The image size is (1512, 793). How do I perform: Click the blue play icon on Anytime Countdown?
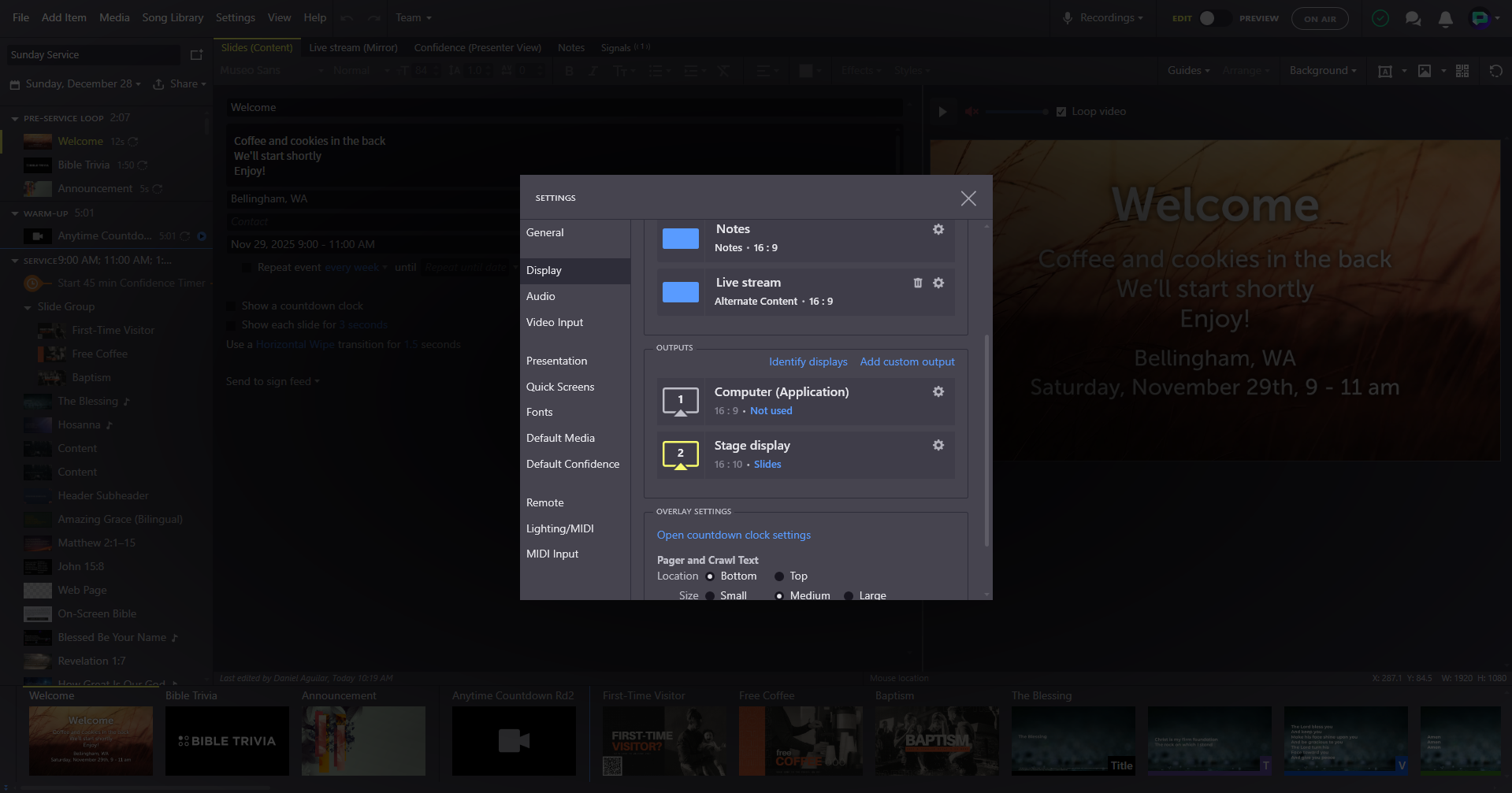[x=202, y=235]
